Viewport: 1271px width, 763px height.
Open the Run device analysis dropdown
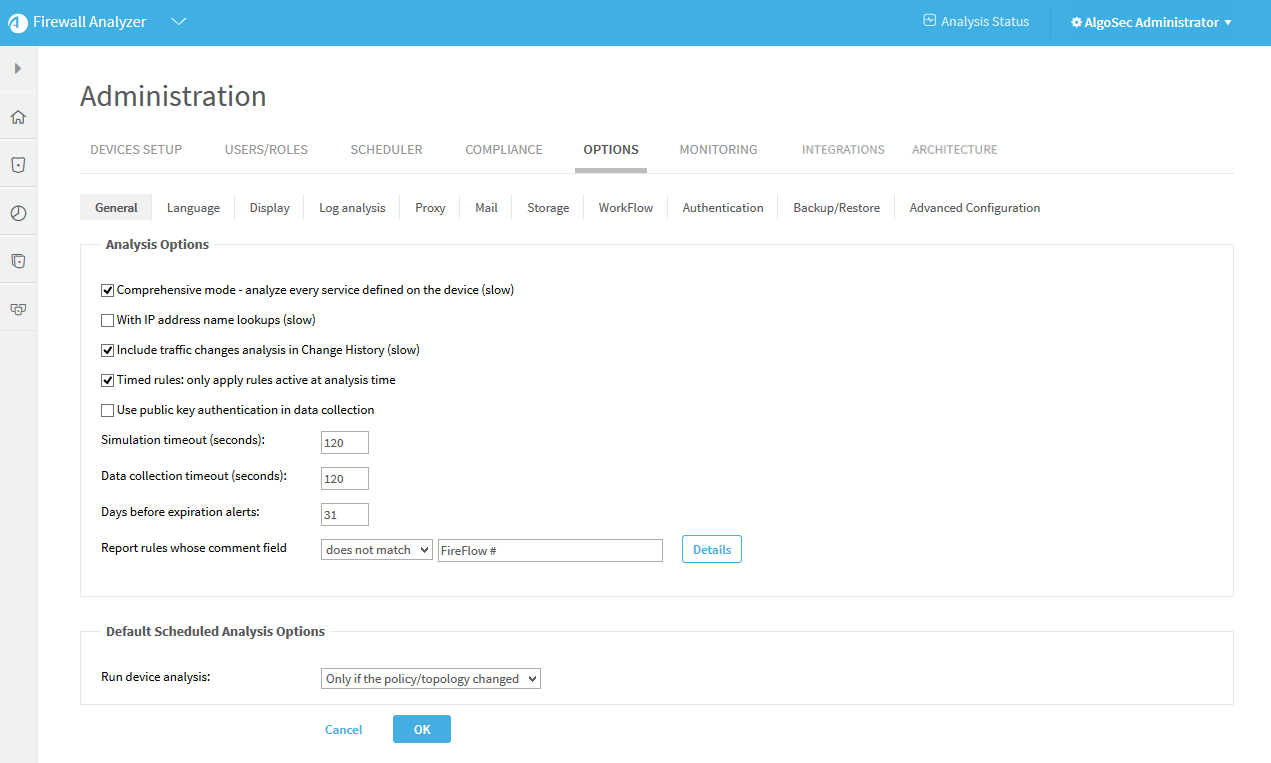pyautogui.click(x=430, y=679)
